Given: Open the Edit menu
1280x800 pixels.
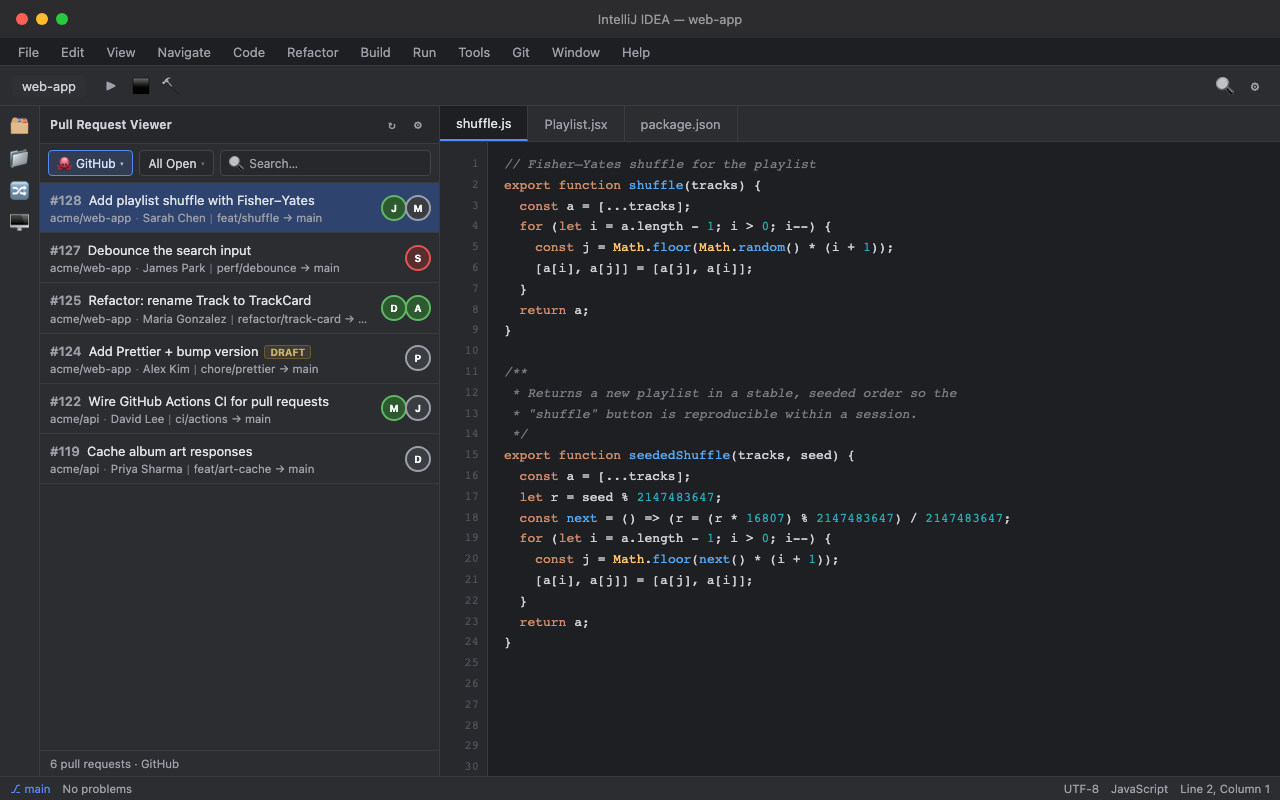Looking at the screenshot, I should click(73, 52).
